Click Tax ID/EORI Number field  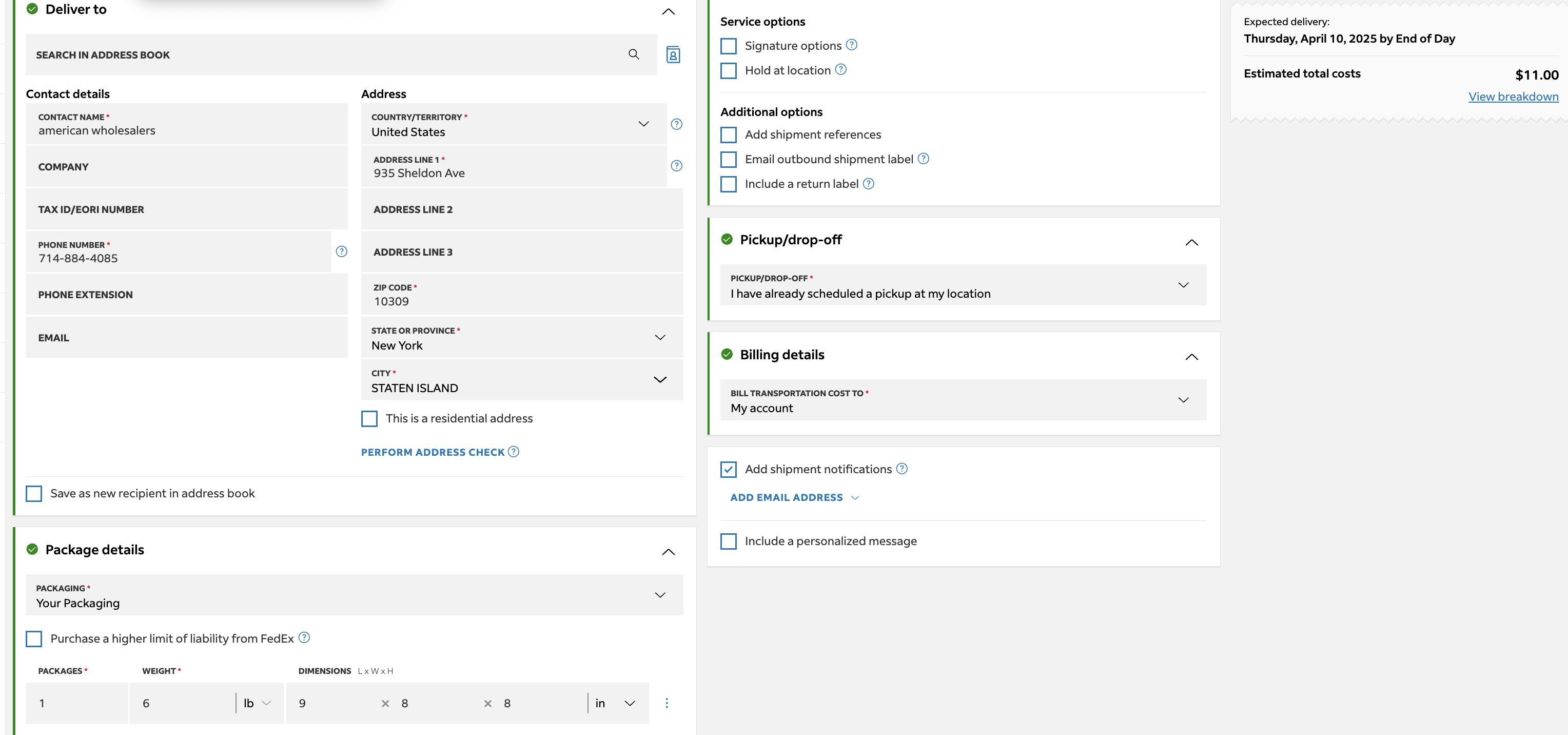pyautogui.click(x=186, y=209)
